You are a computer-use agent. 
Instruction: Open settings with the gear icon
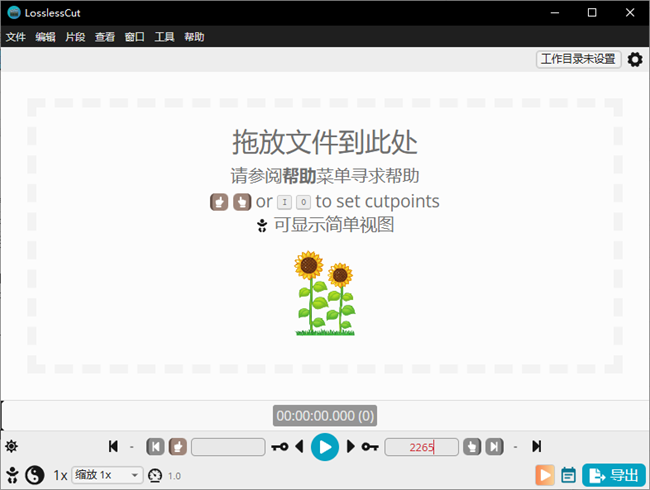pyautogui.click(x=635, y=60)
